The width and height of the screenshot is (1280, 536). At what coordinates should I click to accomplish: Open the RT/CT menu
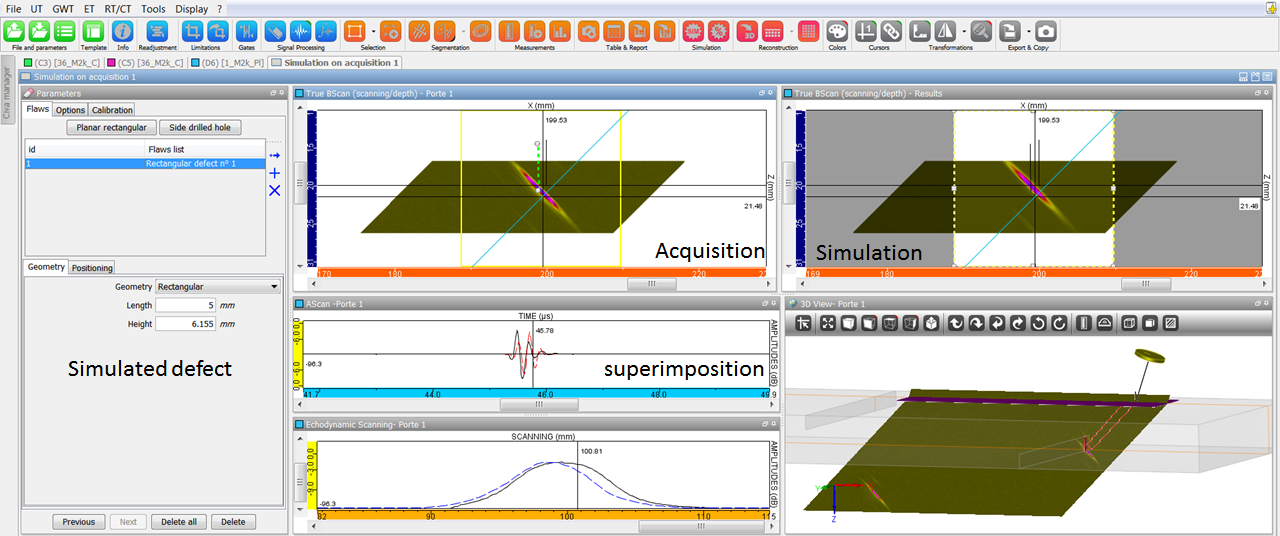[118, 8]
